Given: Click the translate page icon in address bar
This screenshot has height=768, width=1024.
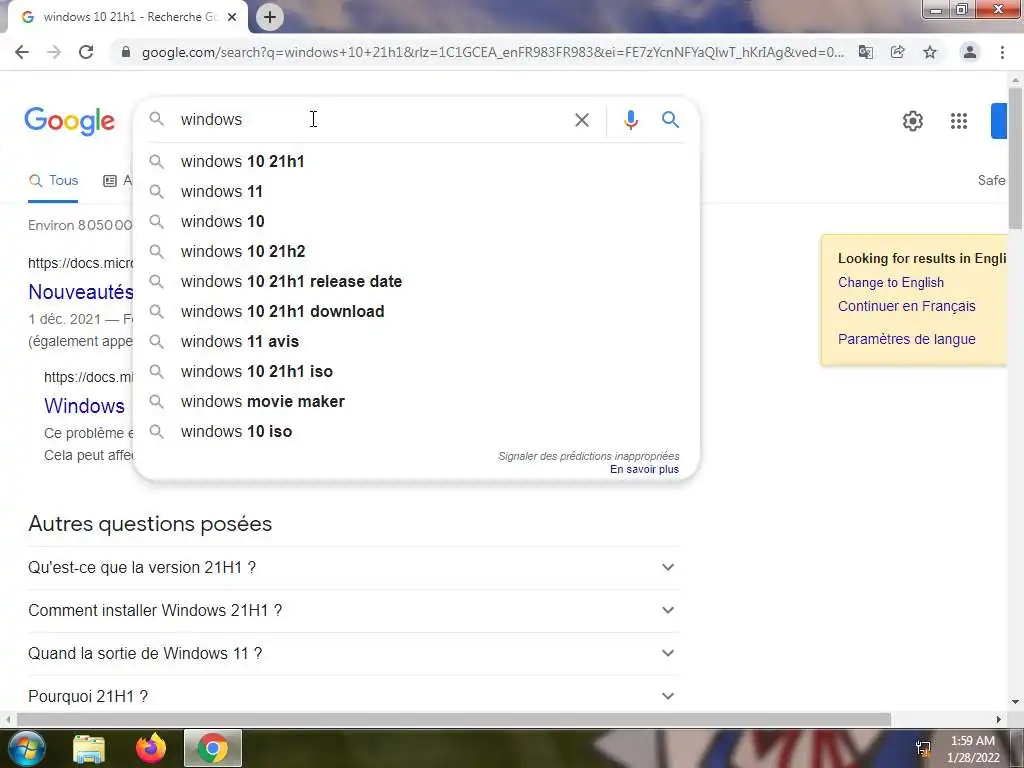Looking at the screenshot, I should 866,52.
